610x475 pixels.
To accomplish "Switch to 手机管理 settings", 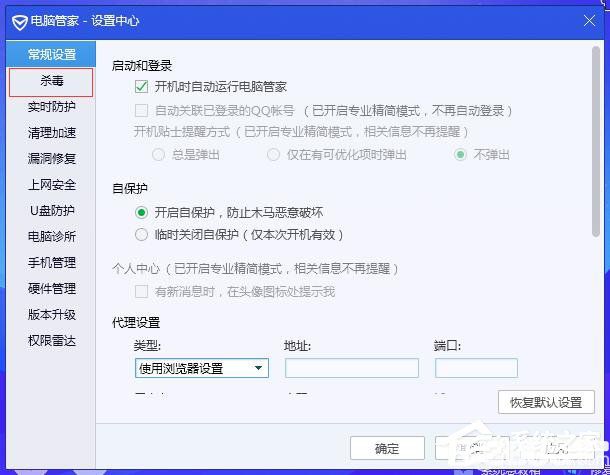I will [x=51, y=263].
